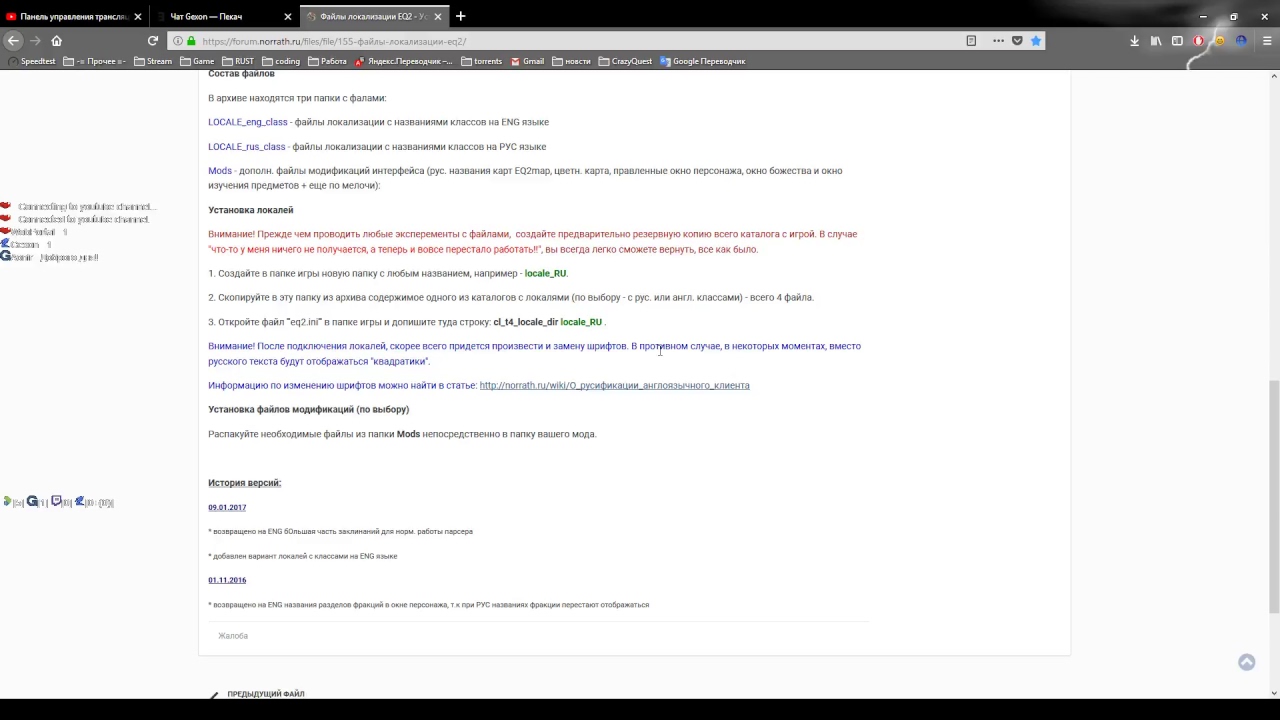Click cl_t4_locale_dir text in step 3
This screenshot has height=720, width=1280.
pyautogui.click(x=525, y=322)
